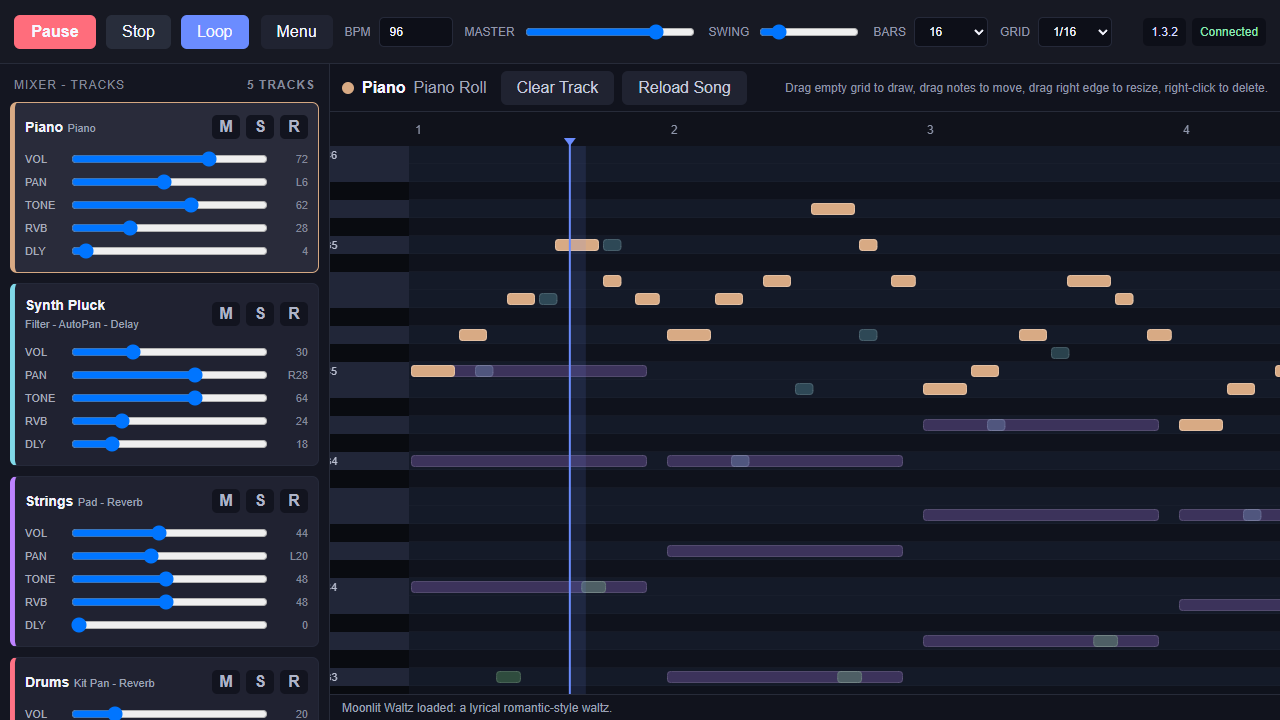Viewport: 1280px width, 720px height.
Task: Toggle the Loop button
Action: [x=215, y=32]
